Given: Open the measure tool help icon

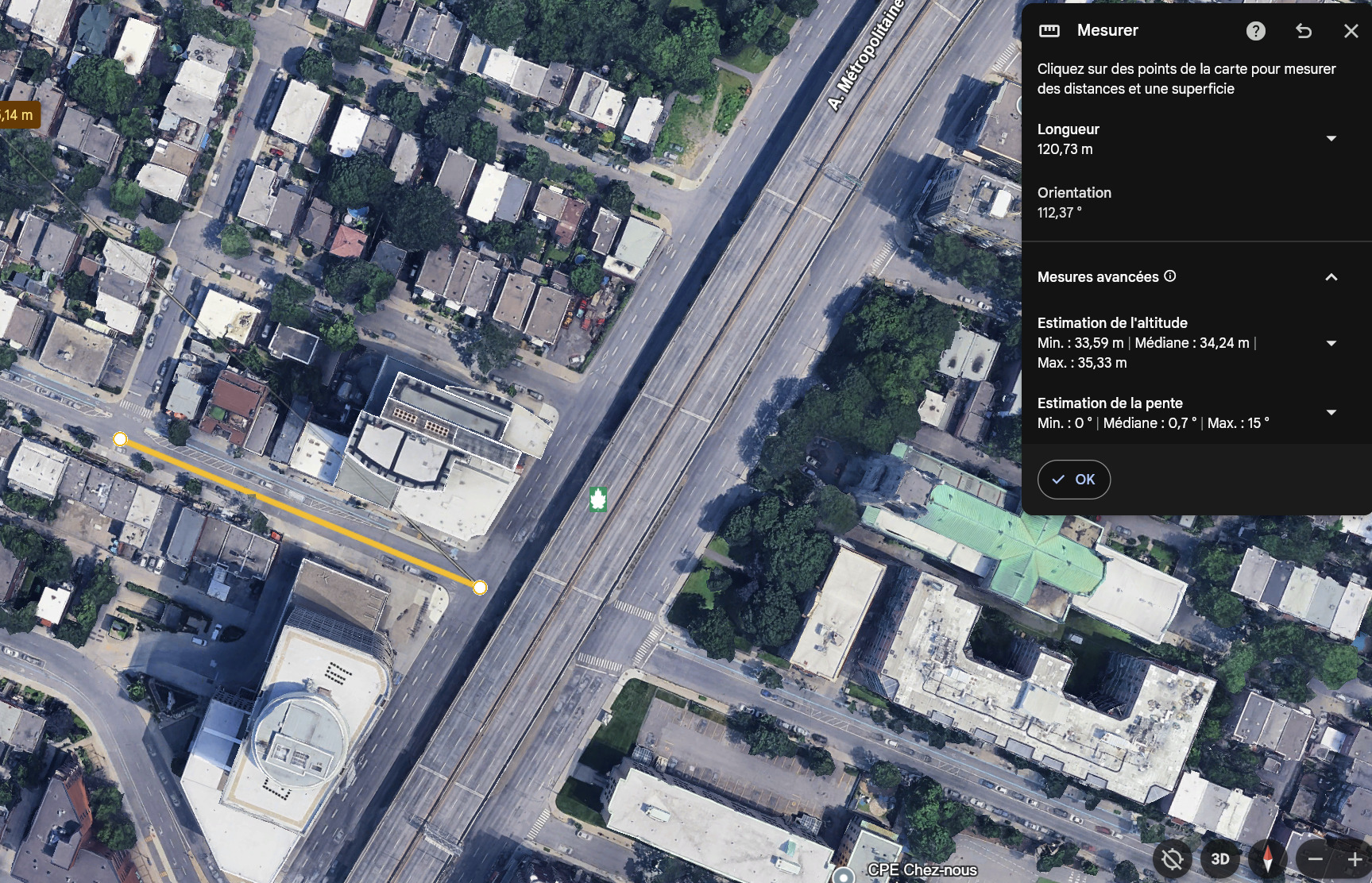Looking at the screenshot, I should pyautogui.click(x=1255, y=31).
